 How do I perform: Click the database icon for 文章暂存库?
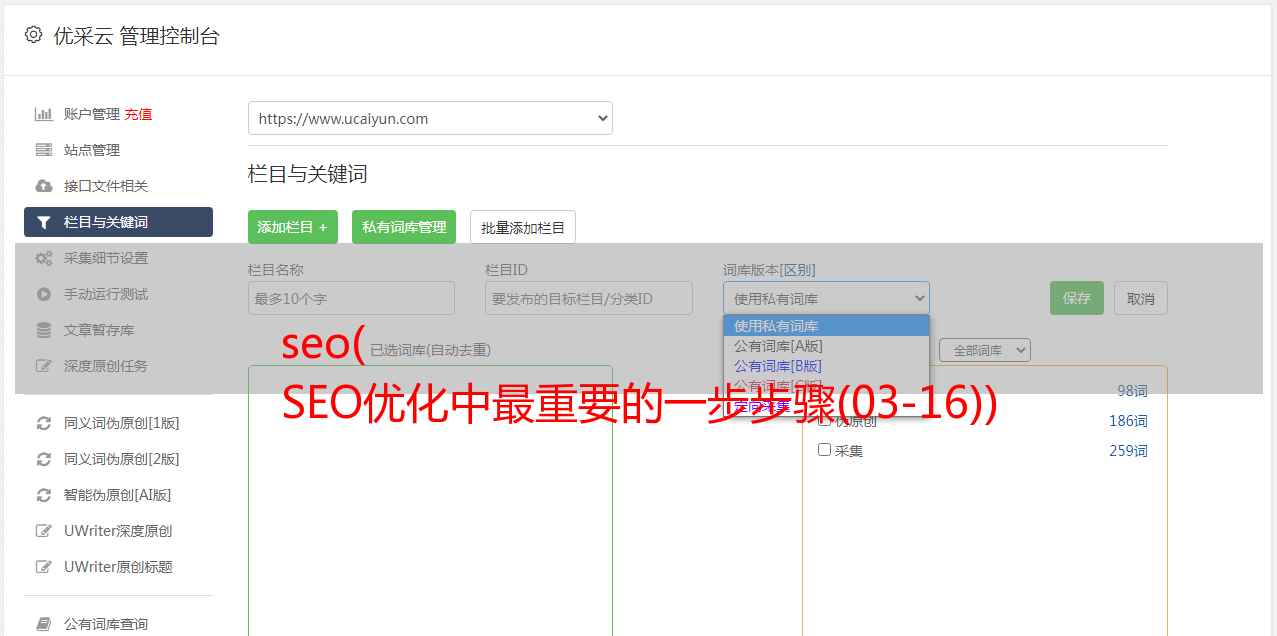pos(44,330)
